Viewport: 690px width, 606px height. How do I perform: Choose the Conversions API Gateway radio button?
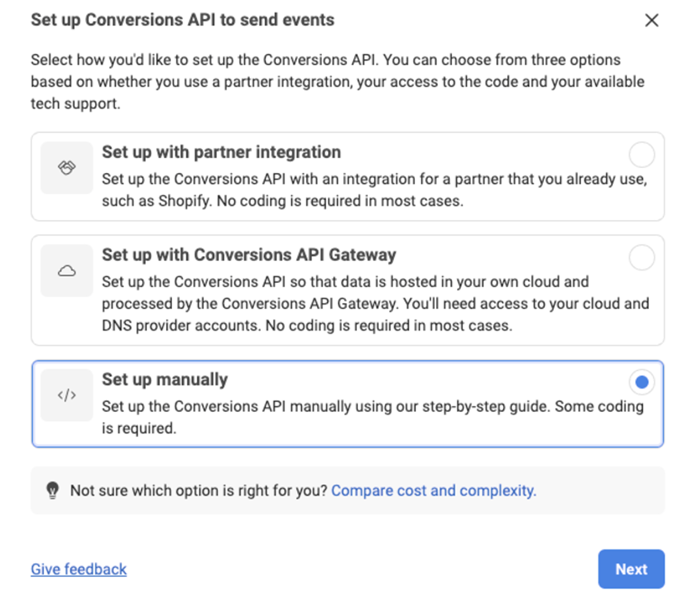pos(641,257)
